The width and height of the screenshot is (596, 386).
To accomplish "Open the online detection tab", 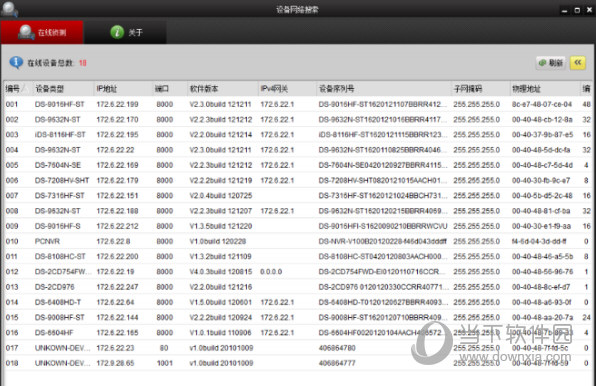I will (42, 32).
